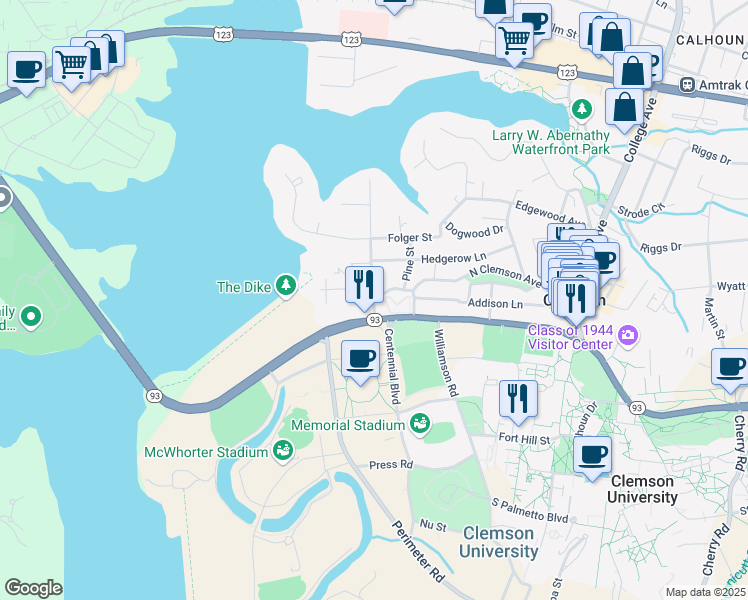Open the Memorial Stadium icon
Viewport: 748px width, 600px height.
tap(420, 424)
